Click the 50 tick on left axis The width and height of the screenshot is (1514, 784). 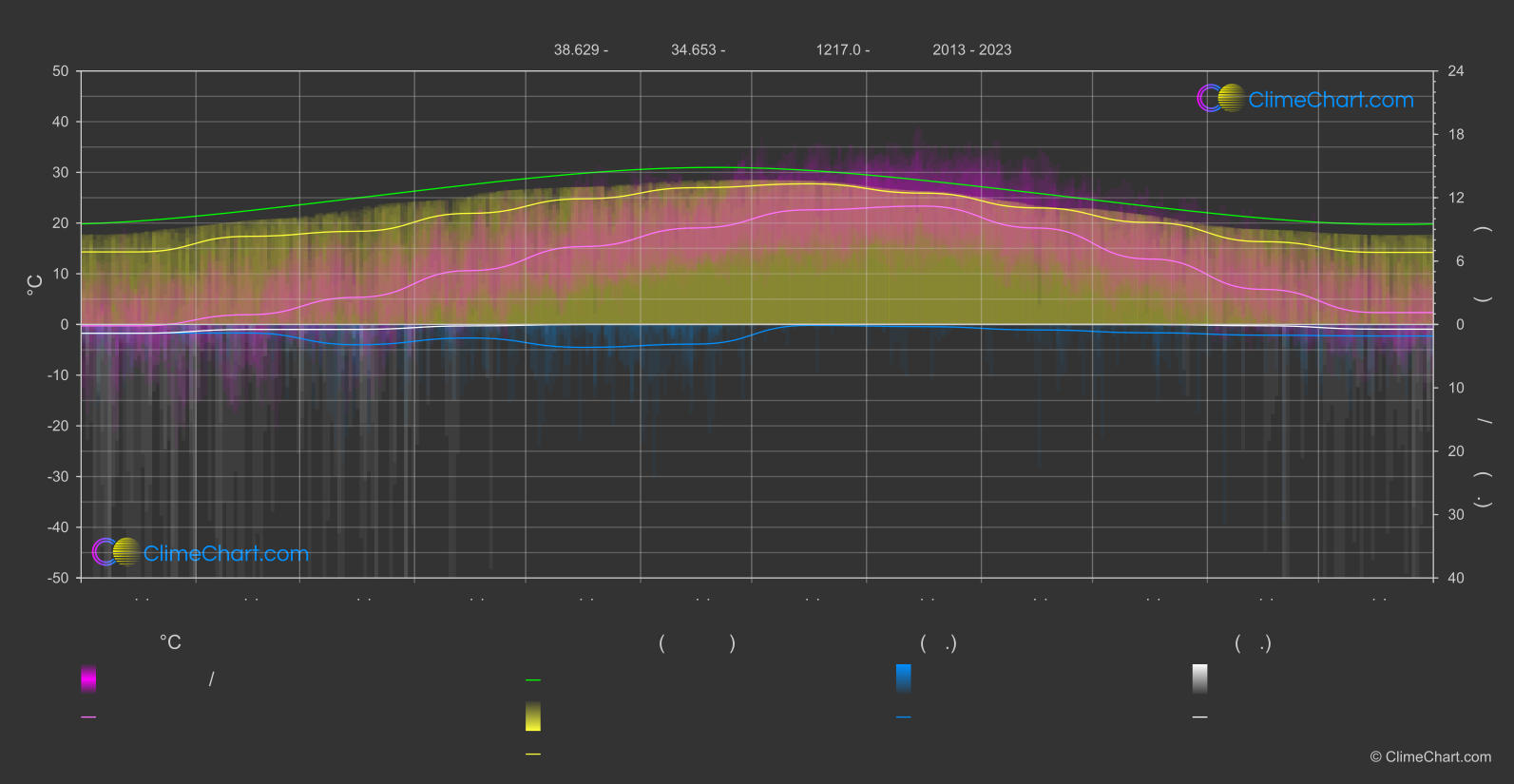click(x=61, y=71)
